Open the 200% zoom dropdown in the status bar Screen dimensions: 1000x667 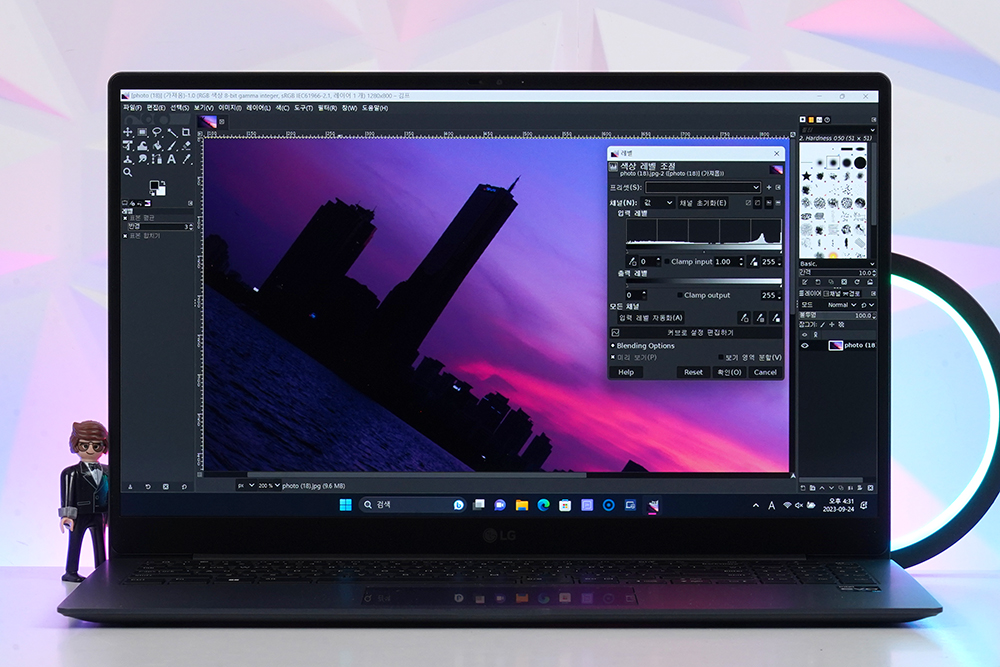(268, 486)
